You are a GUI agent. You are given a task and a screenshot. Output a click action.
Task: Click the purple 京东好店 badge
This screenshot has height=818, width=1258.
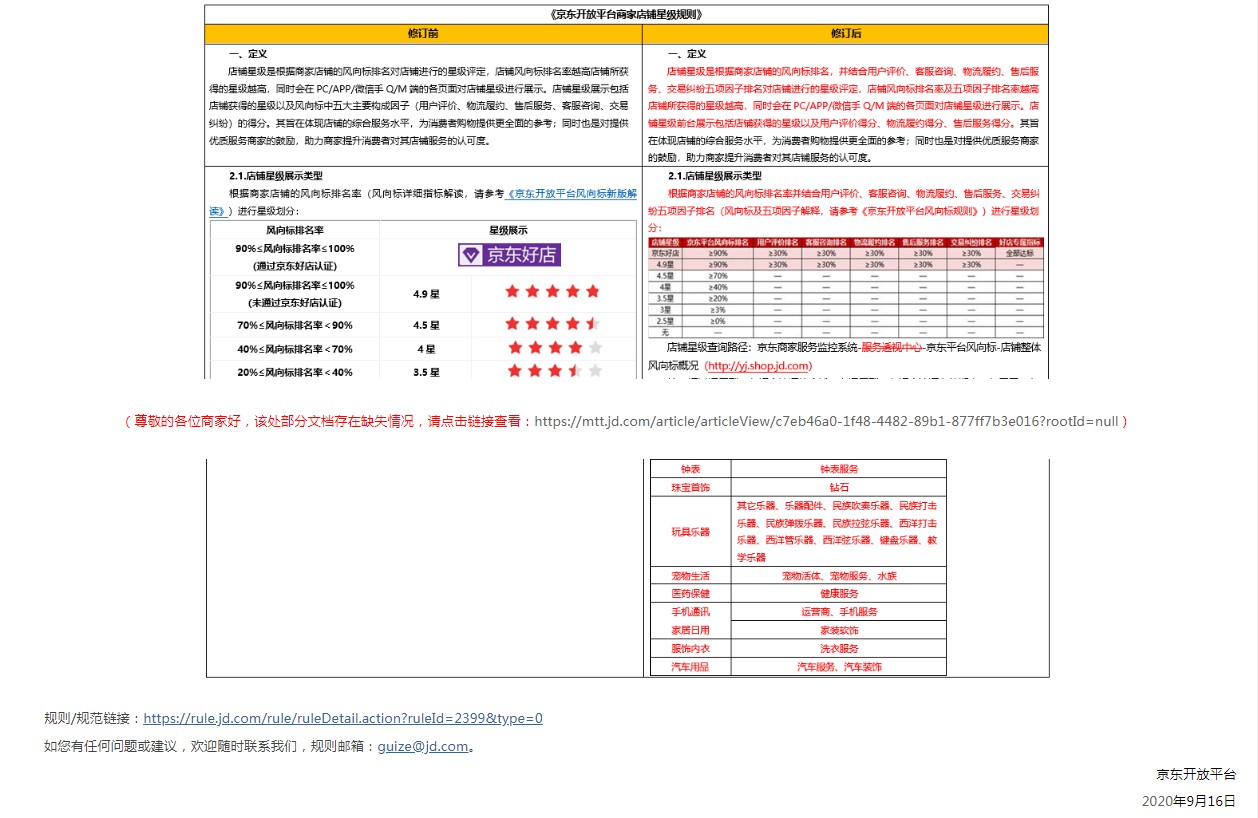click(x=509, y=255)
